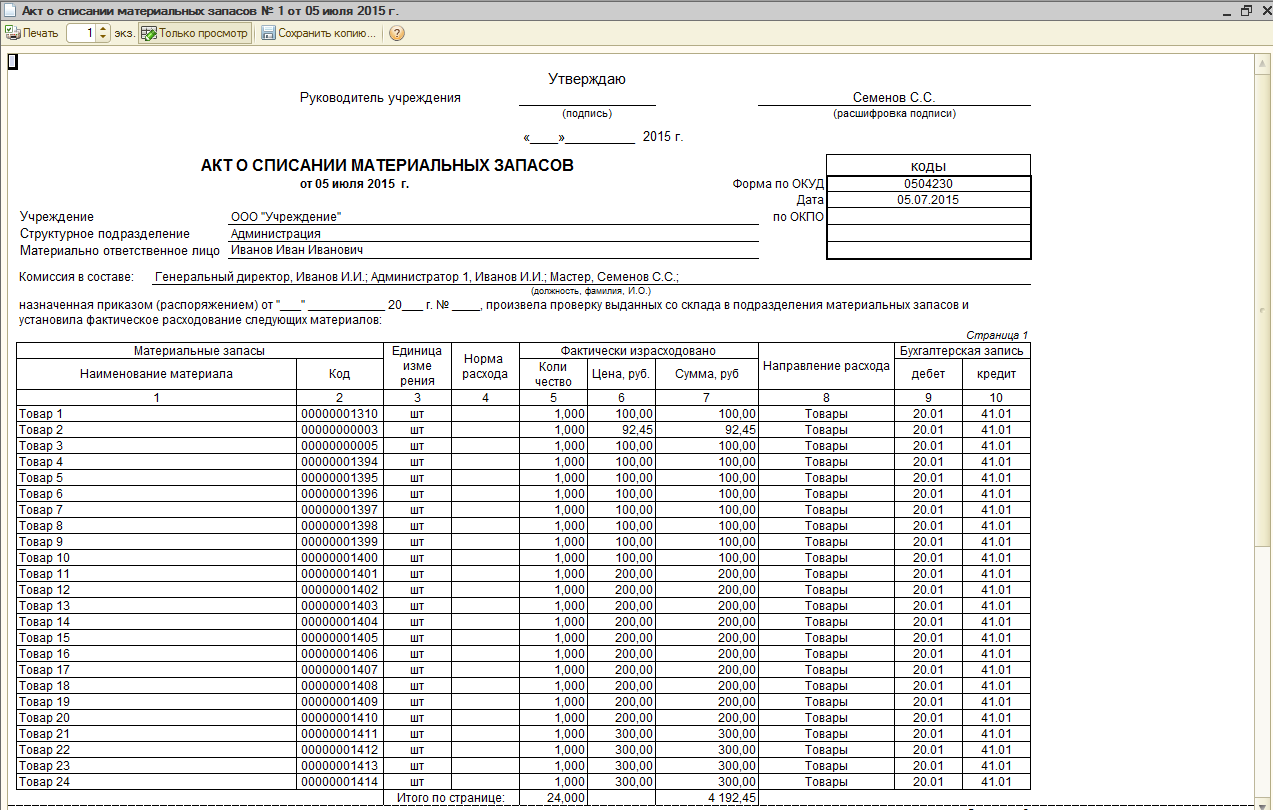The width and height of the screenshot is (1273, 810).
Task: Click the OKUD form code 0504230
Action: [928, 184]
